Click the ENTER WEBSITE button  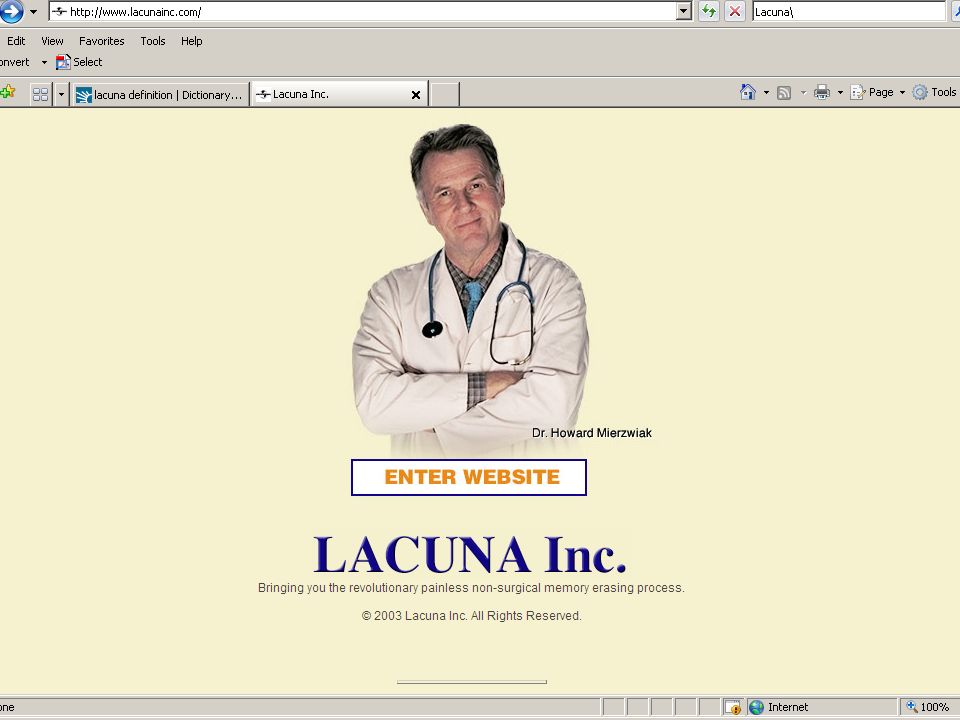tap(469, 477)
